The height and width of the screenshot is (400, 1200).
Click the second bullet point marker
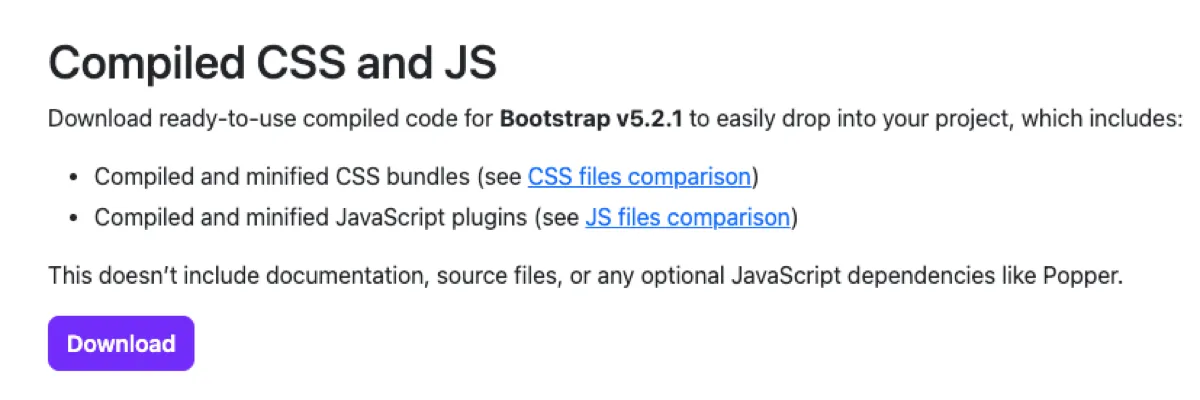click(x=73, y=218)
